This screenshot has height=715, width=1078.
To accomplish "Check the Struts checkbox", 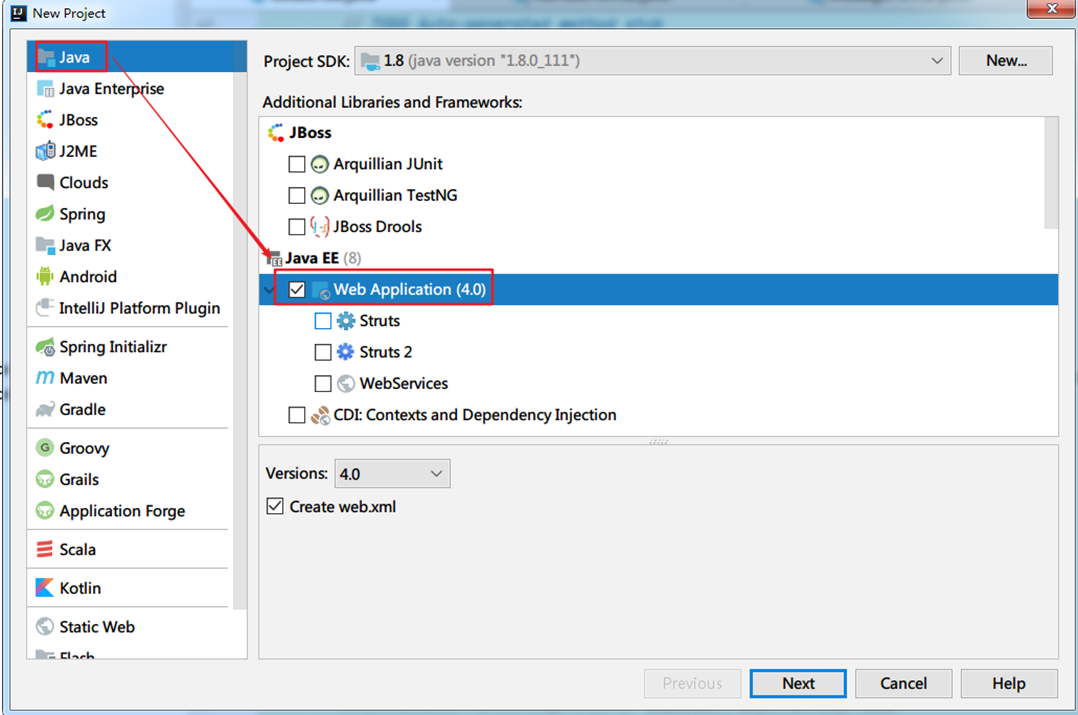I will tap(322, 321).
